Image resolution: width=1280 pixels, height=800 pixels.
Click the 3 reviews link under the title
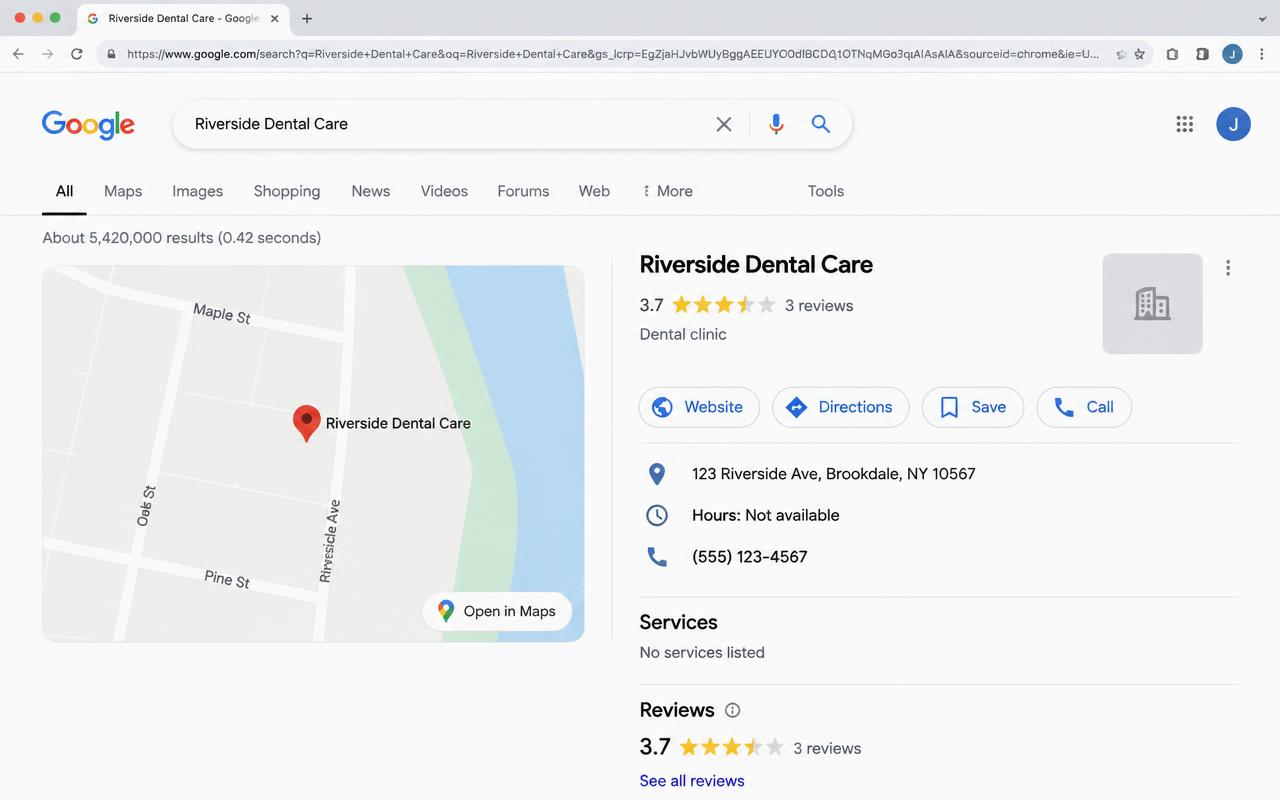(819, 306)
